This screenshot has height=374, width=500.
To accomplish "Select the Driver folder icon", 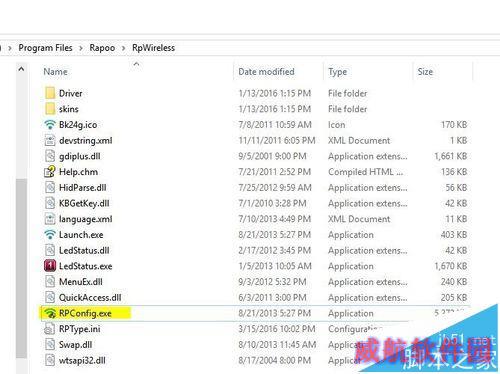I will click(50, 93).
